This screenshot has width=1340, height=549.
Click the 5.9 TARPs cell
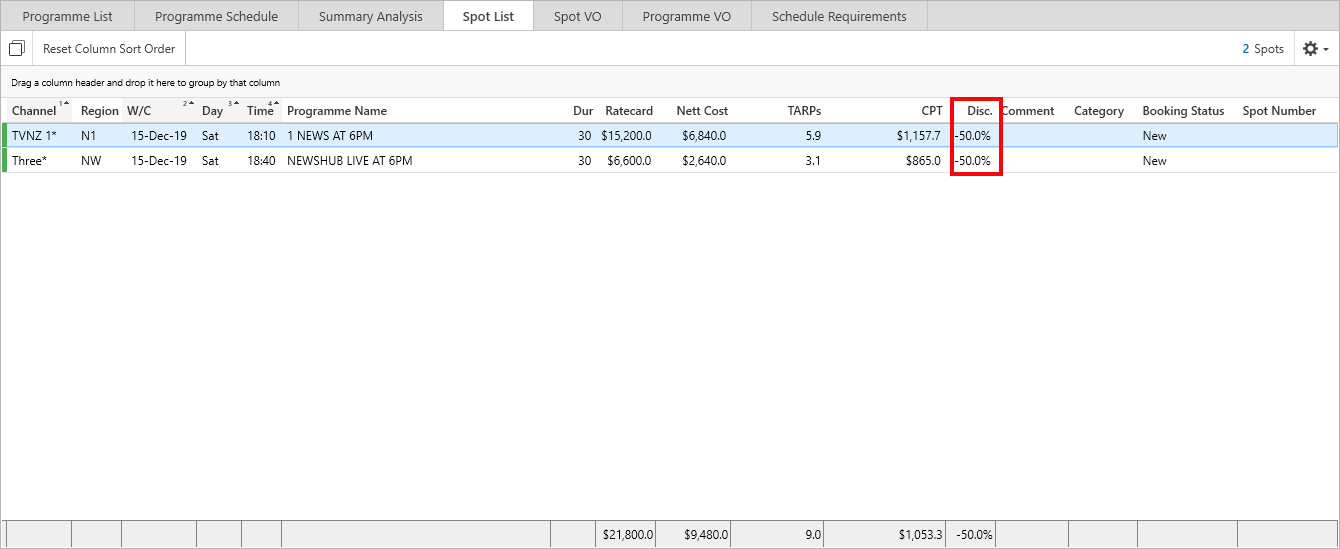click(812, 136)
